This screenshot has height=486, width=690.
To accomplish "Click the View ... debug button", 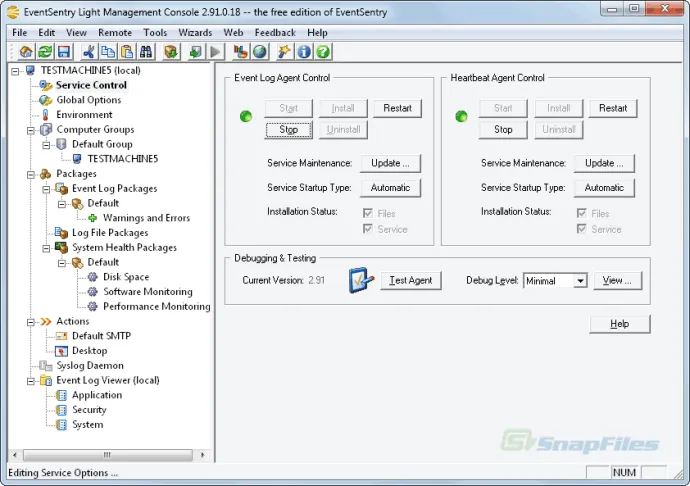I will pos(617,280).
